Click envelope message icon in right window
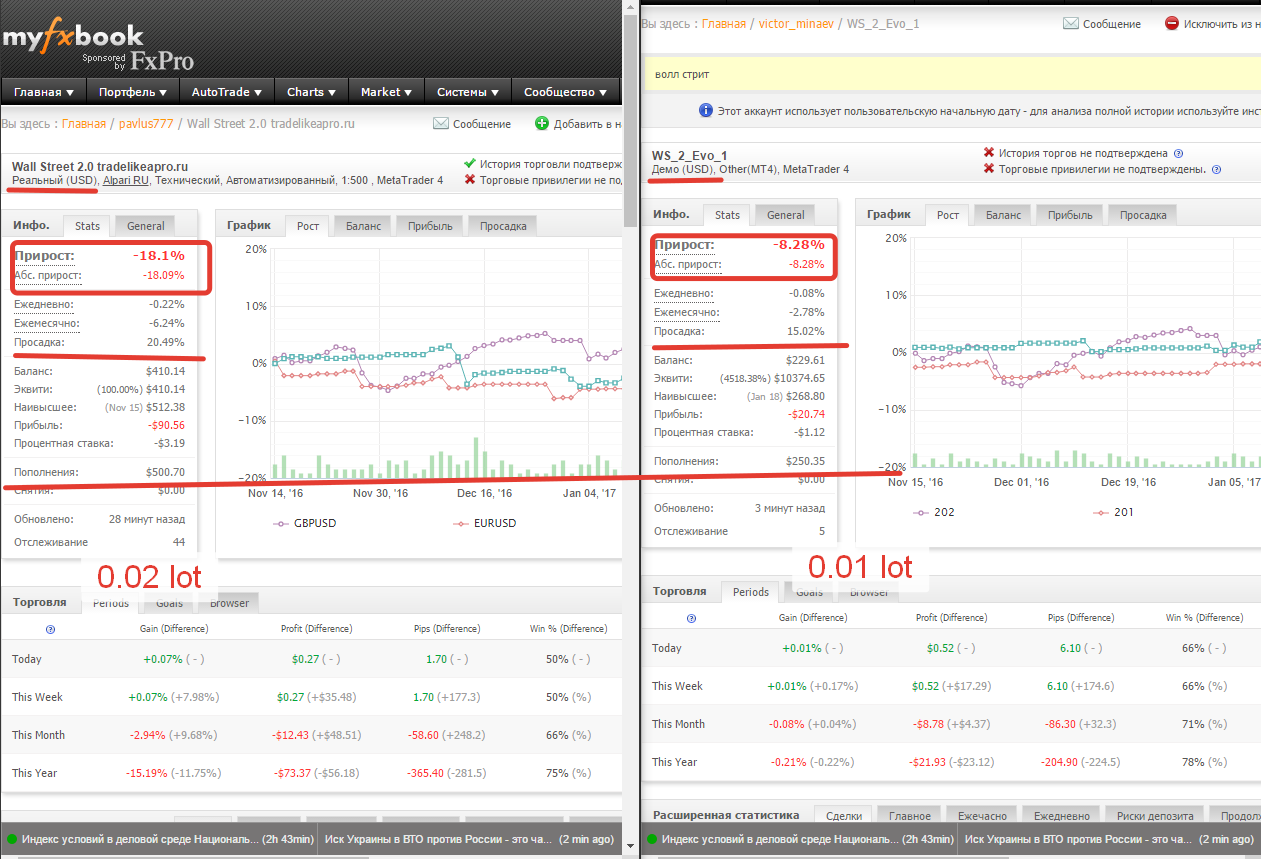 (1071, 24)
